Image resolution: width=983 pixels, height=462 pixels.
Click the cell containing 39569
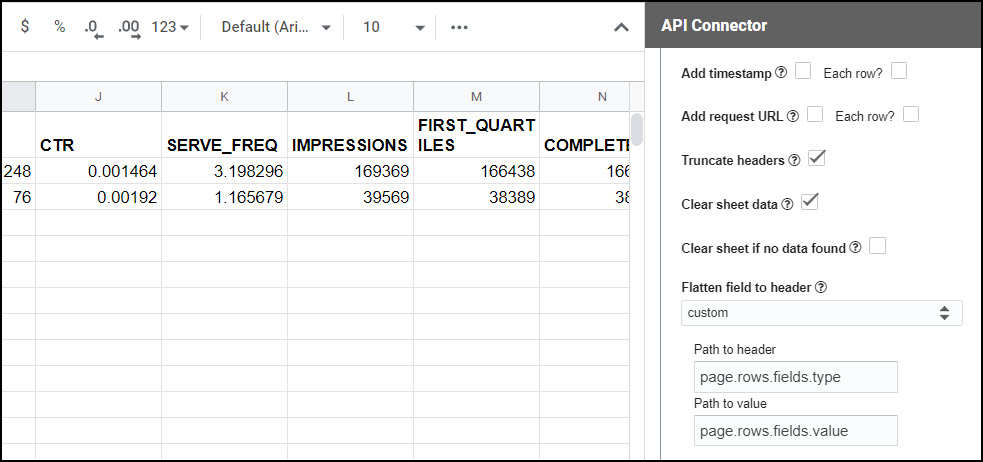pyautogui.click(x=350, y=197)
